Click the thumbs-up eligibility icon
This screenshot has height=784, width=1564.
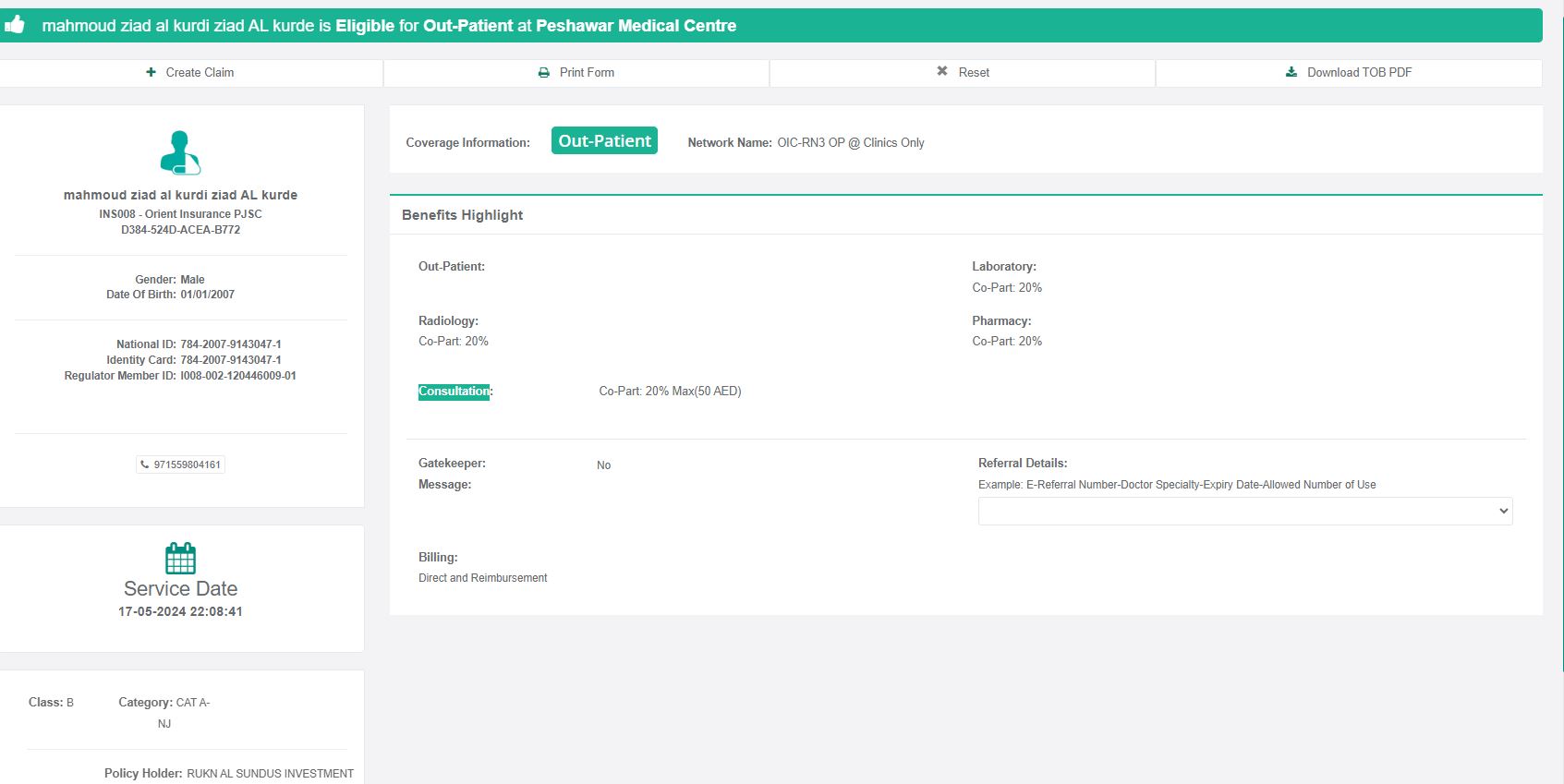click(14, 25)
